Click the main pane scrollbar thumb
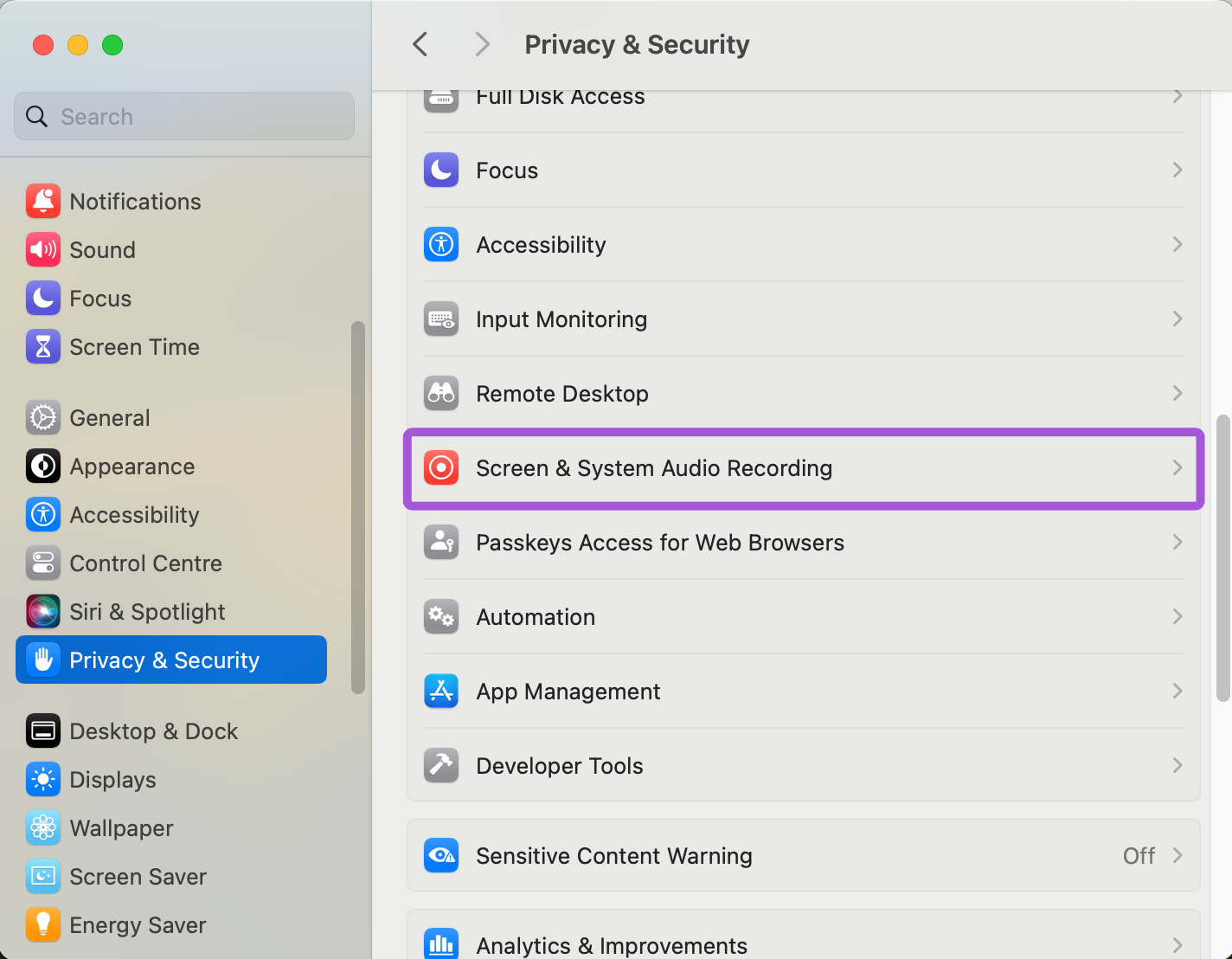The width and height of the screenshot is (1232, 959). point(1222,558)
